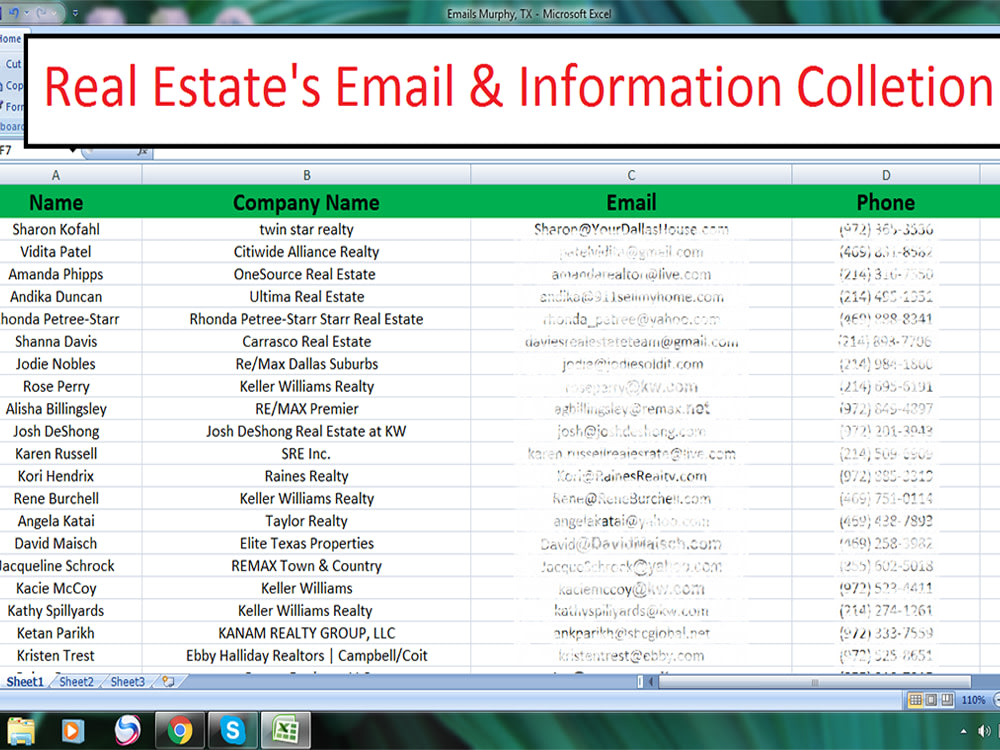Click the Insert Worksheet icon after Sheet3
Screen dimensions: 1000x750
pos(168,682)
